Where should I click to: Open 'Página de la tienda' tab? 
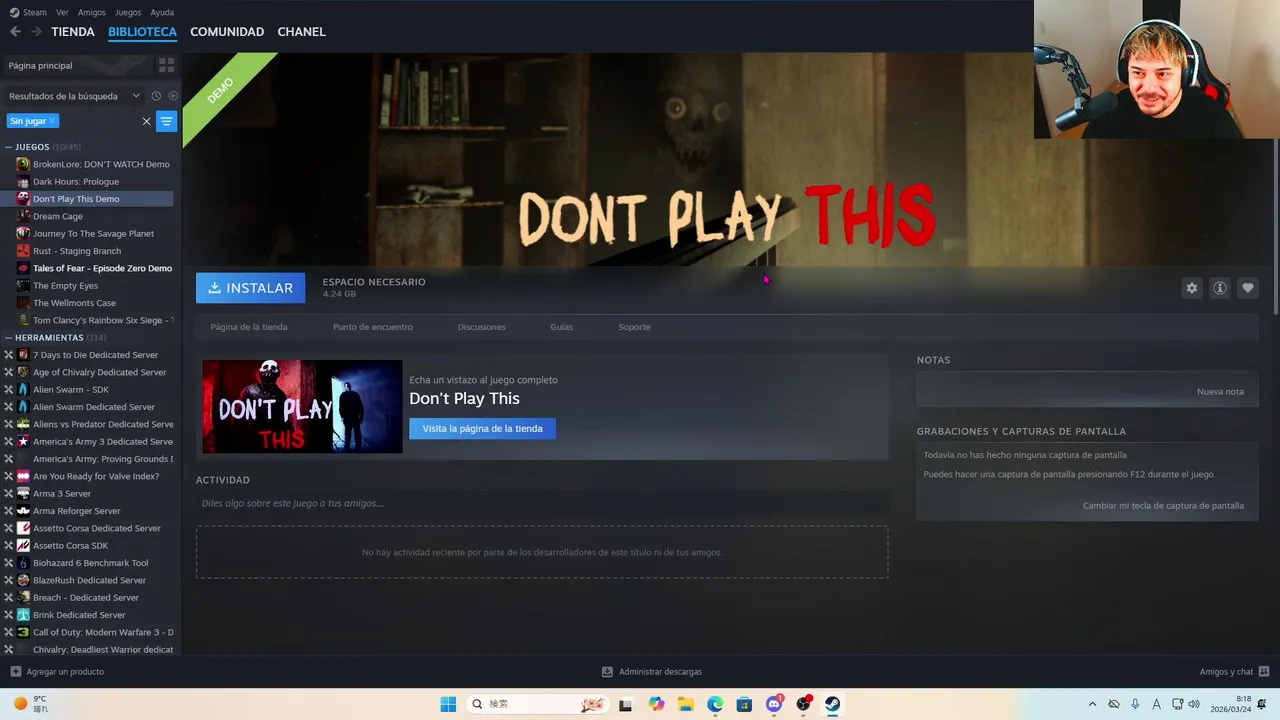(249, 327)
